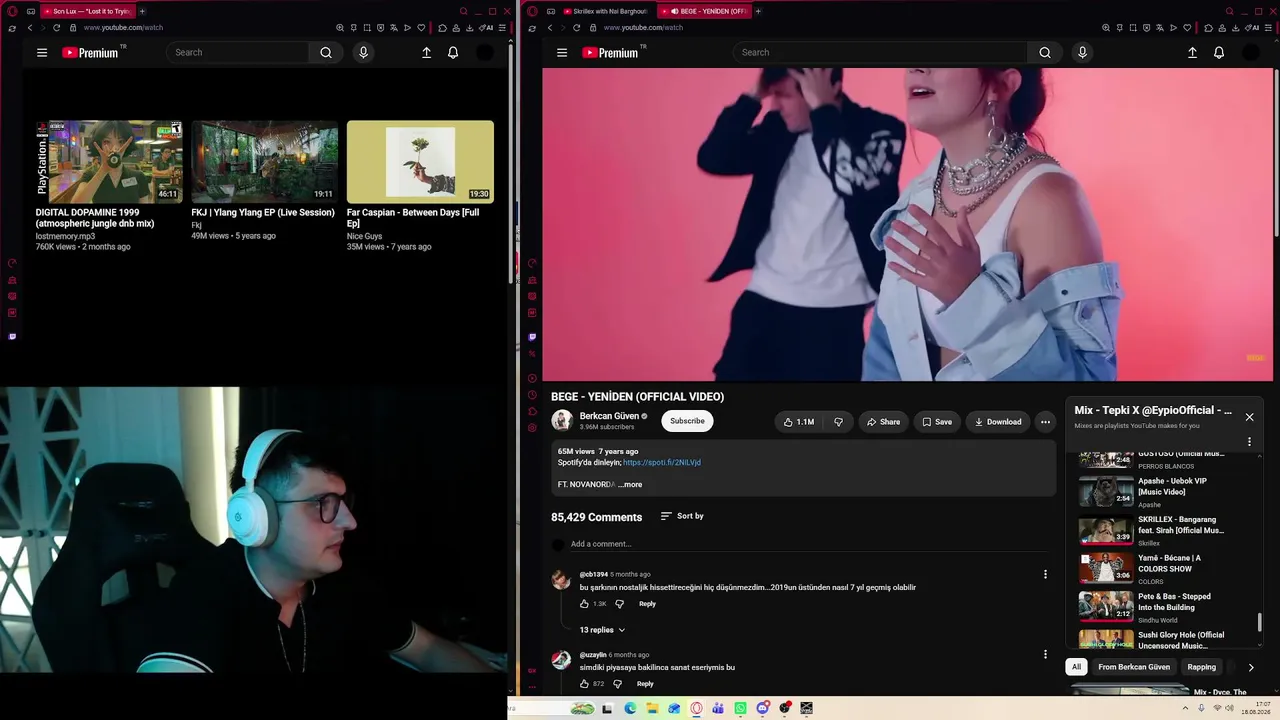Like the @cb1394 comment
The height and width of the screenshot is (720, 1280).
[x=585, y=604]
